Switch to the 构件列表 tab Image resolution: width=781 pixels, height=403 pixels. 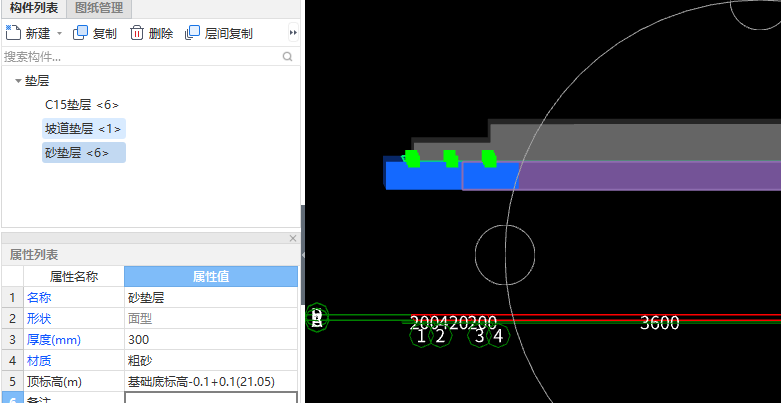coord(33,8)
